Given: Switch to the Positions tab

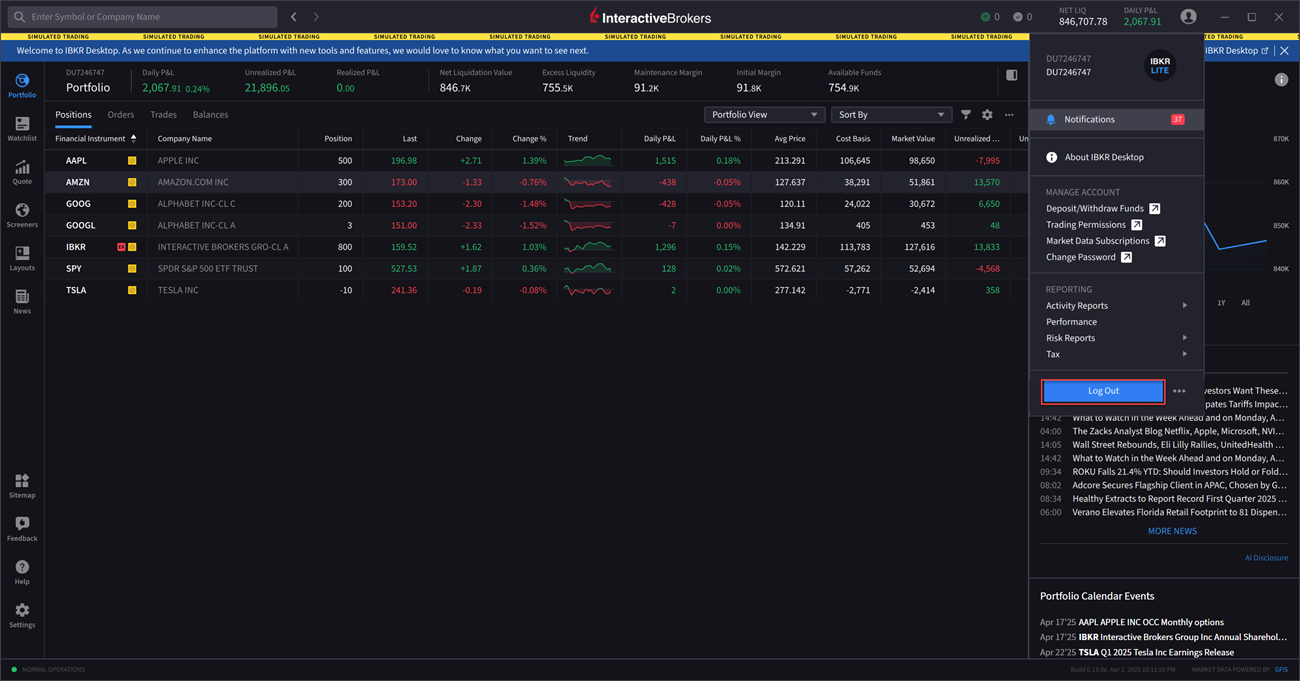Looking at the screenshot, I should click(x=73, y=115).
